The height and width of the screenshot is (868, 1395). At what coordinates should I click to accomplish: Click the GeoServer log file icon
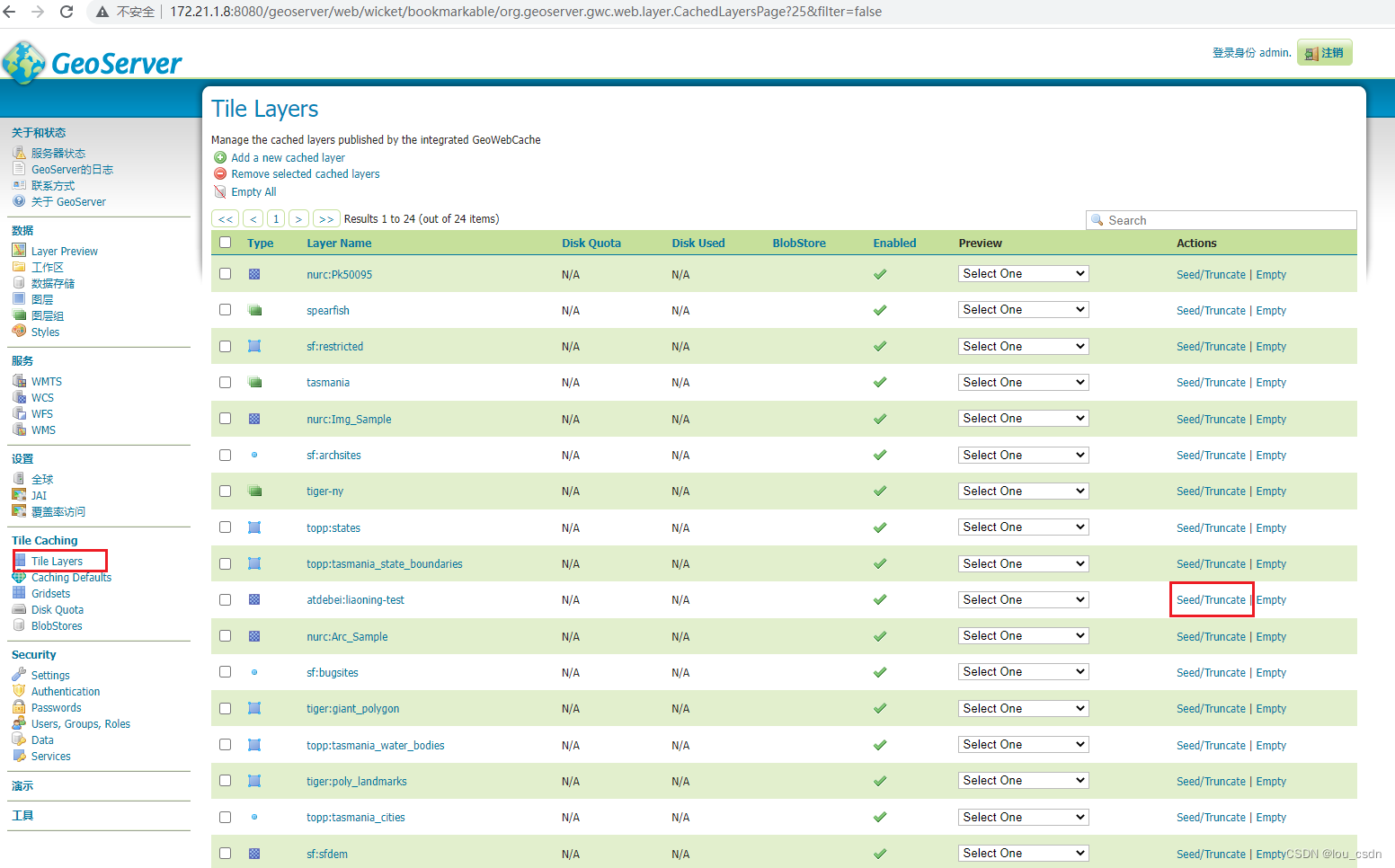19,168
